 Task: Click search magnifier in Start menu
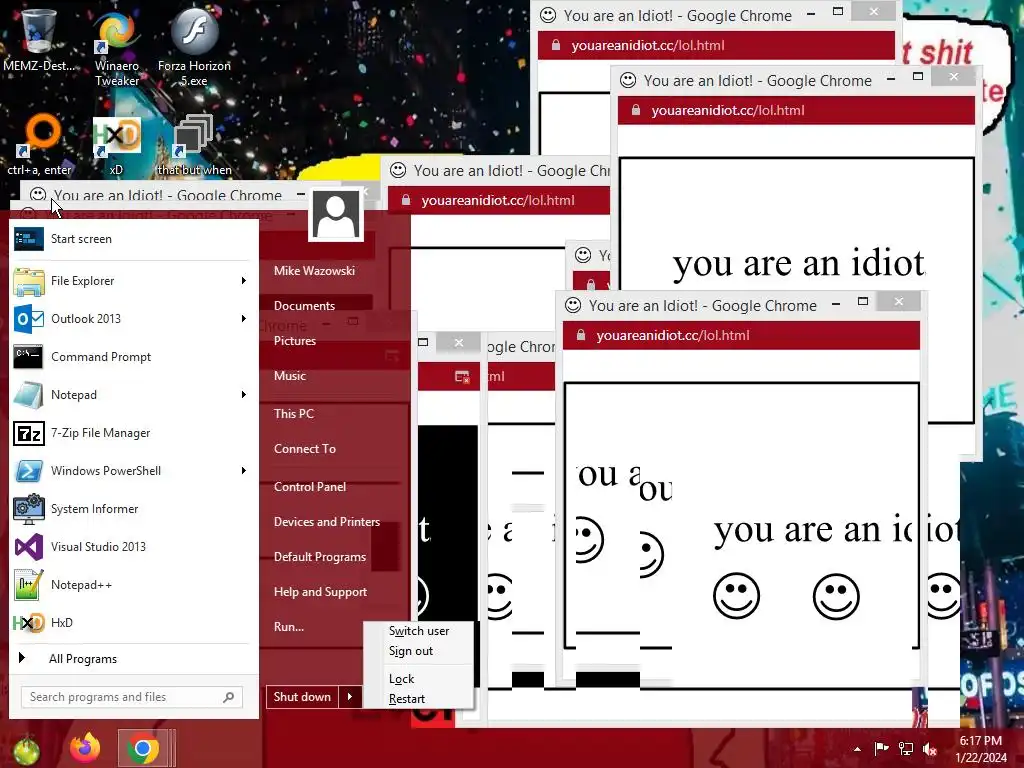(x=229, y=697)
